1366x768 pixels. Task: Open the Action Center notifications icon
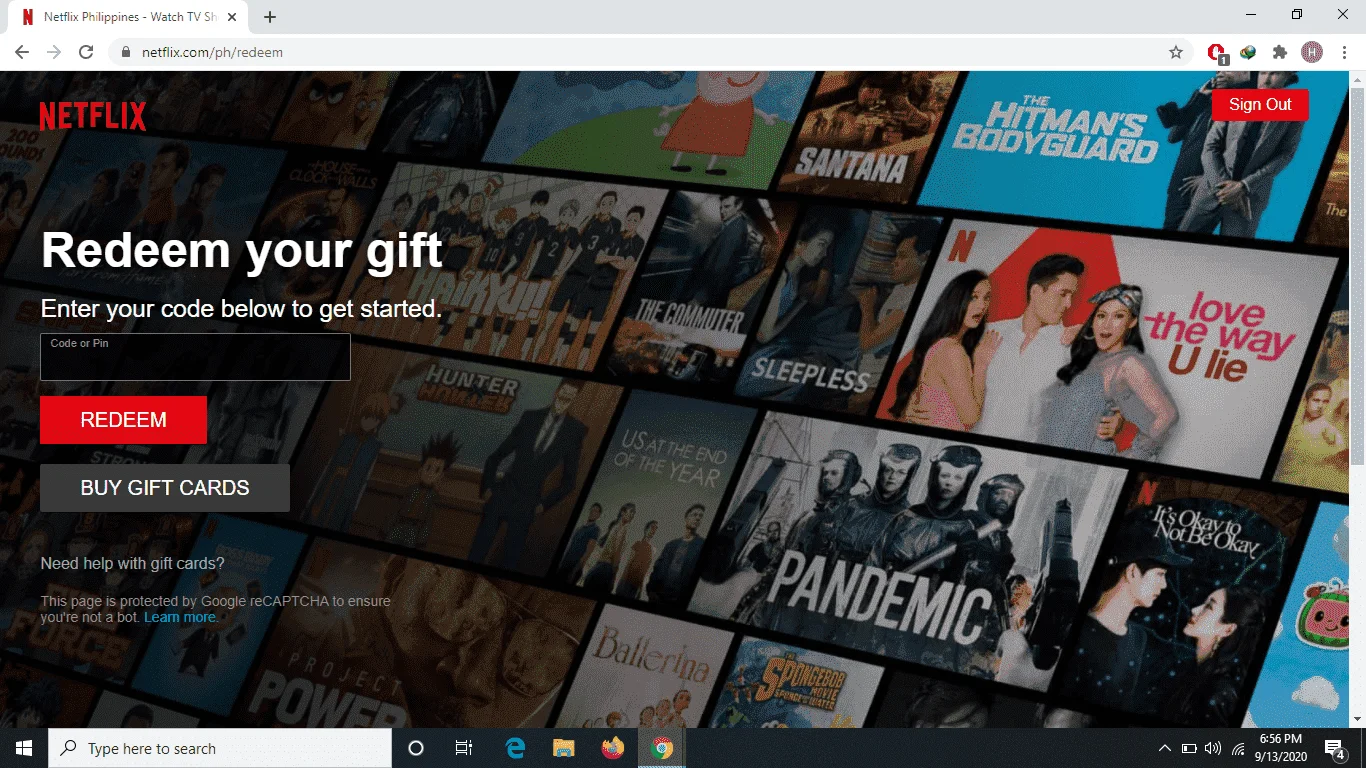pyautogui.click(x=1334, y=748)
